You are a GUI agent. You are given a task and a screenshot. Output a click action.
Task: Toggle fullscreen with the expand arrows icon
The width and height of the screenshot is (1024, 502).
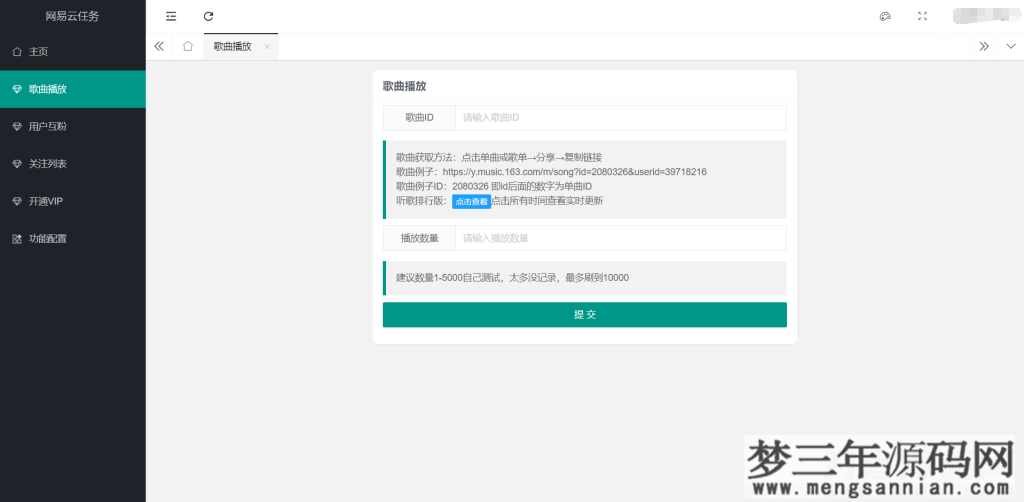(x=923, y=16)
